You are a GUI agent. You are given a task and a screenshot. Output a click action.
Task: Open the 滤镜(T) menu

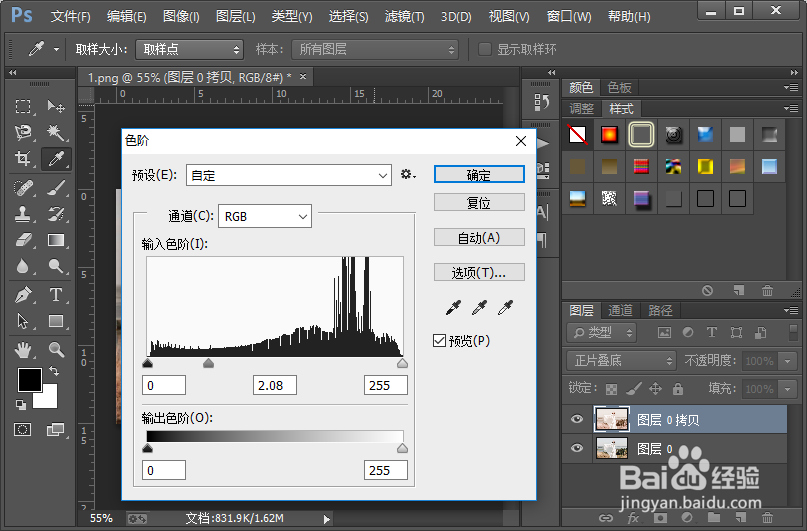click(x=405, y=16)
